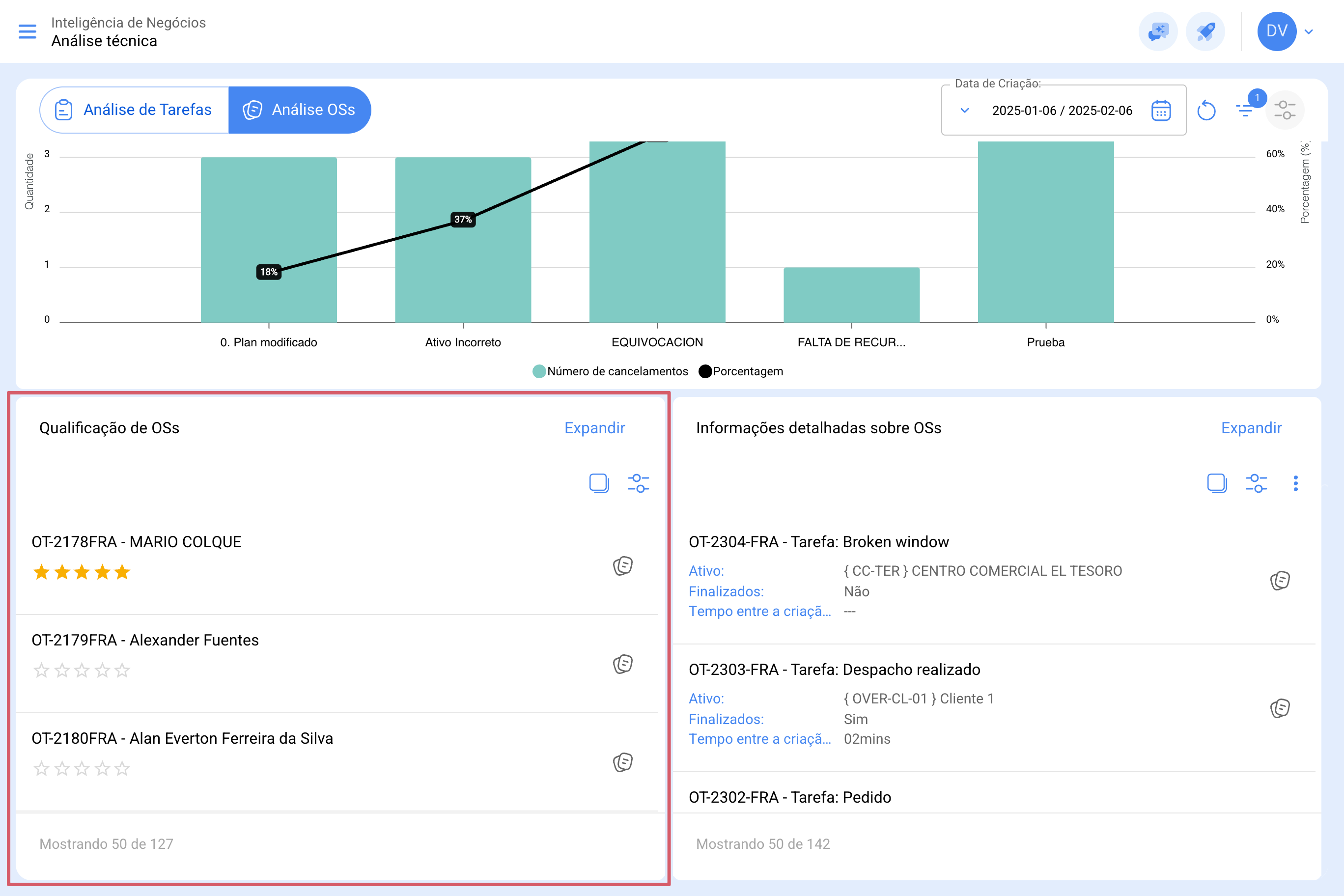Click the 18% data point label
1344x896 pixels.
[x=269, y=272]
